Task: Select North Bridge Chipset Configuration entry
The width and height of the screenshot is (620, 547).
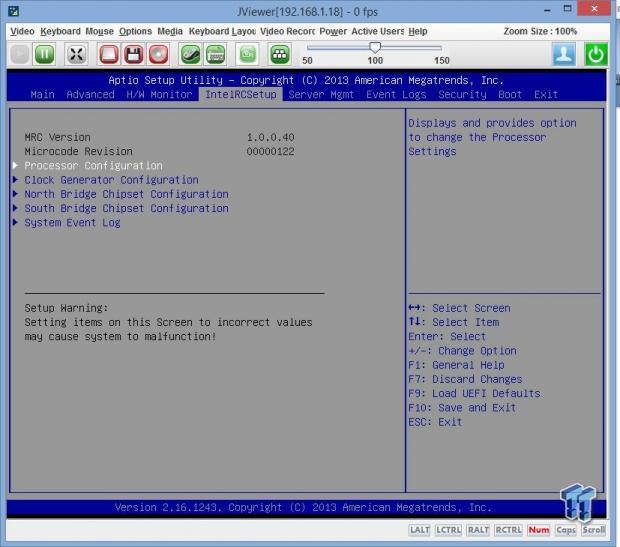Action: pos(127,194)
